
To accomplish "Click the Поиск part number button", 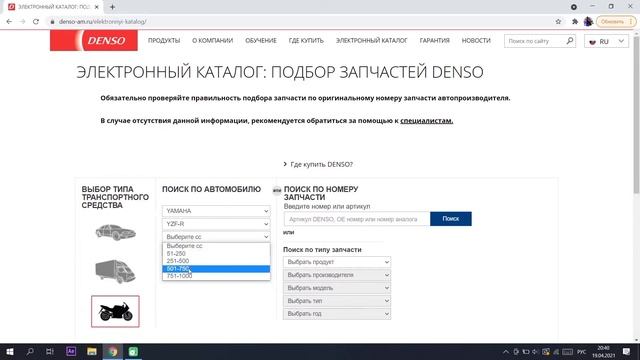I will point(451,219).
